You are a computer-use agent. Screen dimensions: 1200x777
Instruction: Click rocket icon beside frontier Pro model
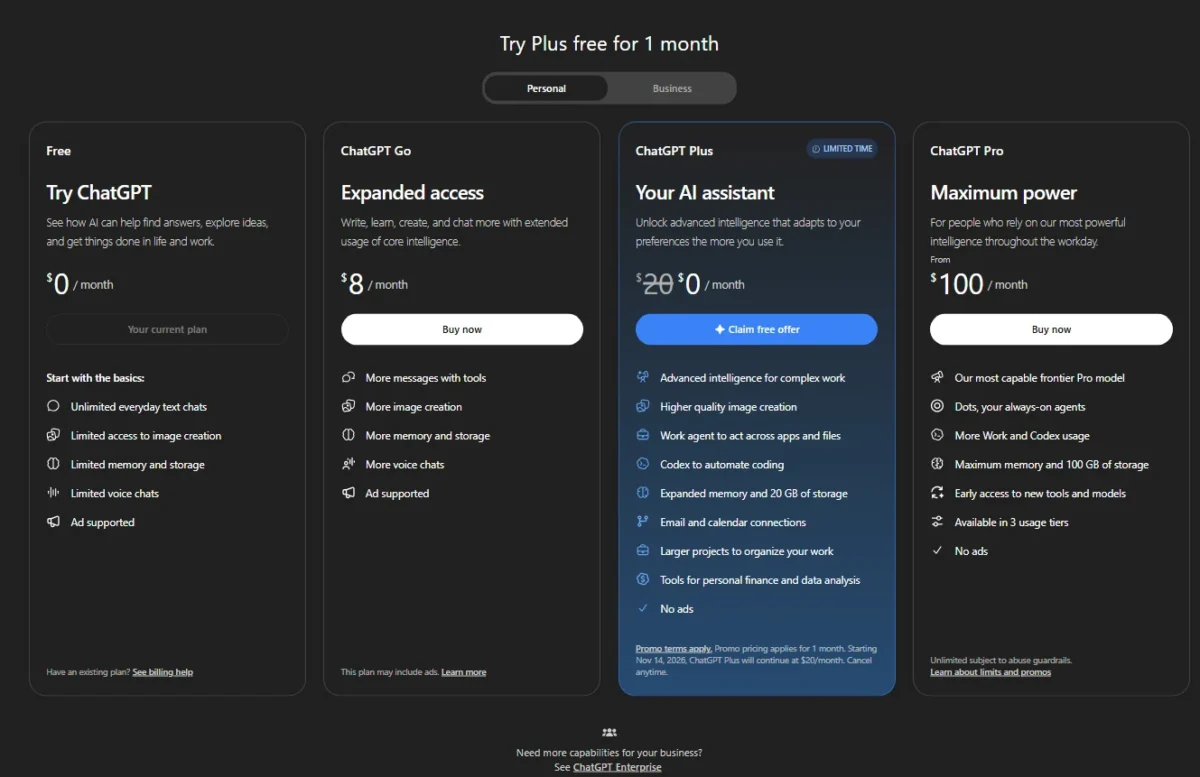(x=937, y=378)
